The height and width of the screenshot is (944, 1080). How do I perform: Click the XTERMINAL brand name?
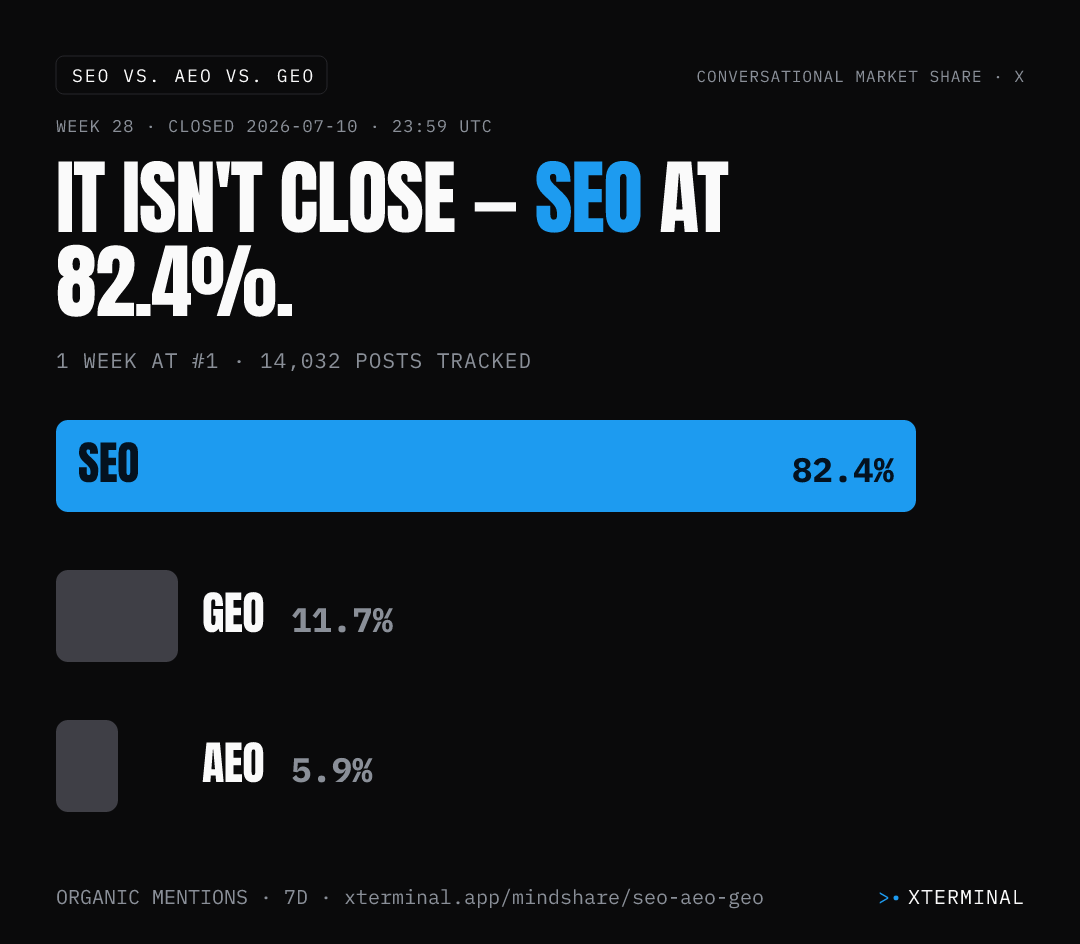pyautogui.click(x=966, y=898)
